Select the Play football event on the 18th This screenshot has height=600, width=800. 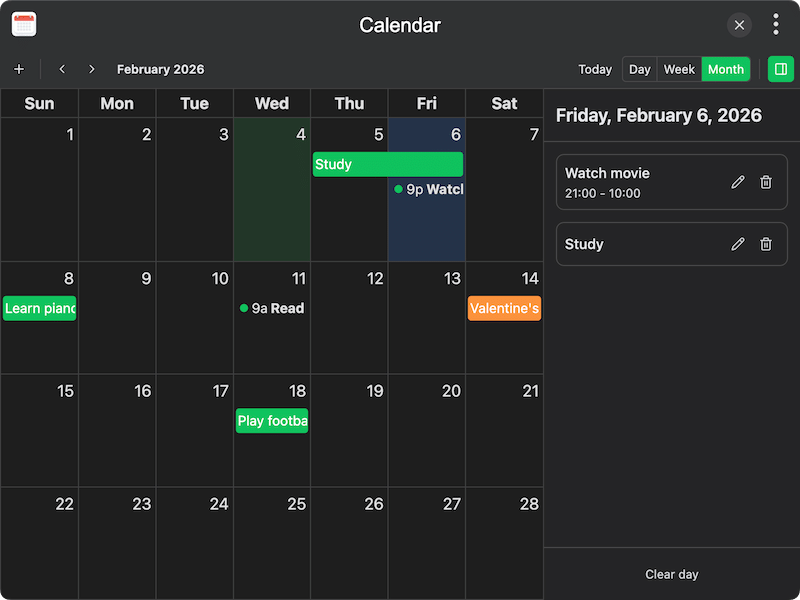tap(272, 421)
